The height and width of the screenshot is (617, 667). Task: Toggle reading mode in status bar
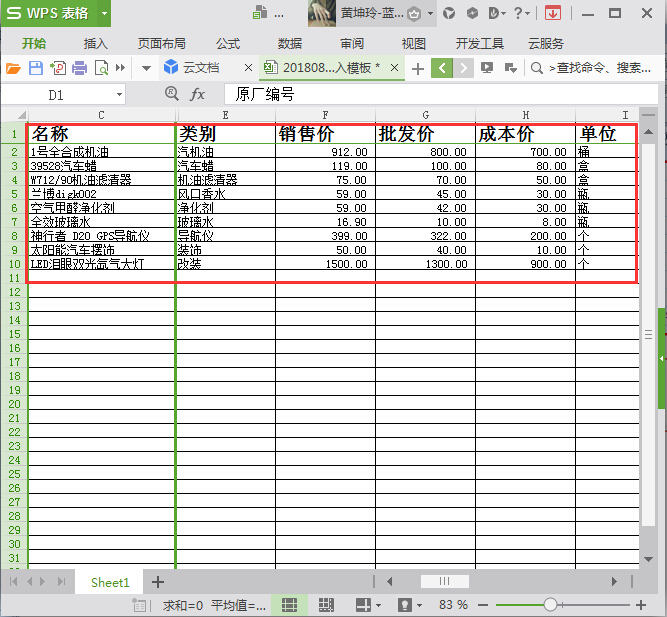tap(364, 605)
